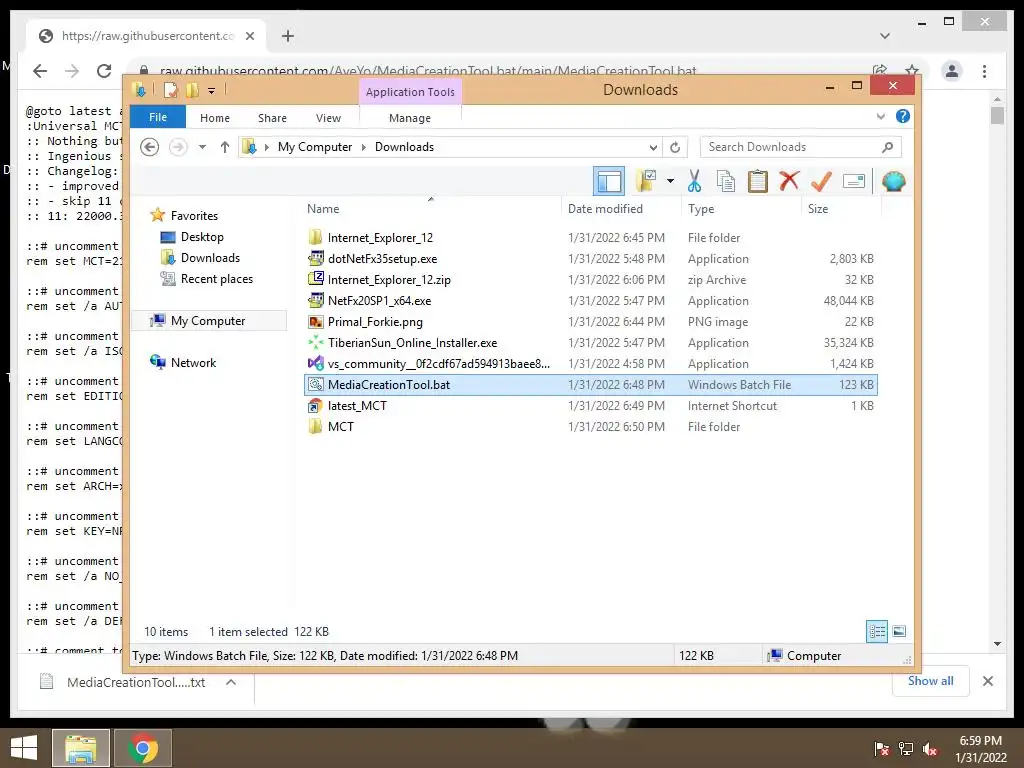Click the orange checkmark Properties icon
Screen dimensions: 1024x768
(x=821, y=181)
